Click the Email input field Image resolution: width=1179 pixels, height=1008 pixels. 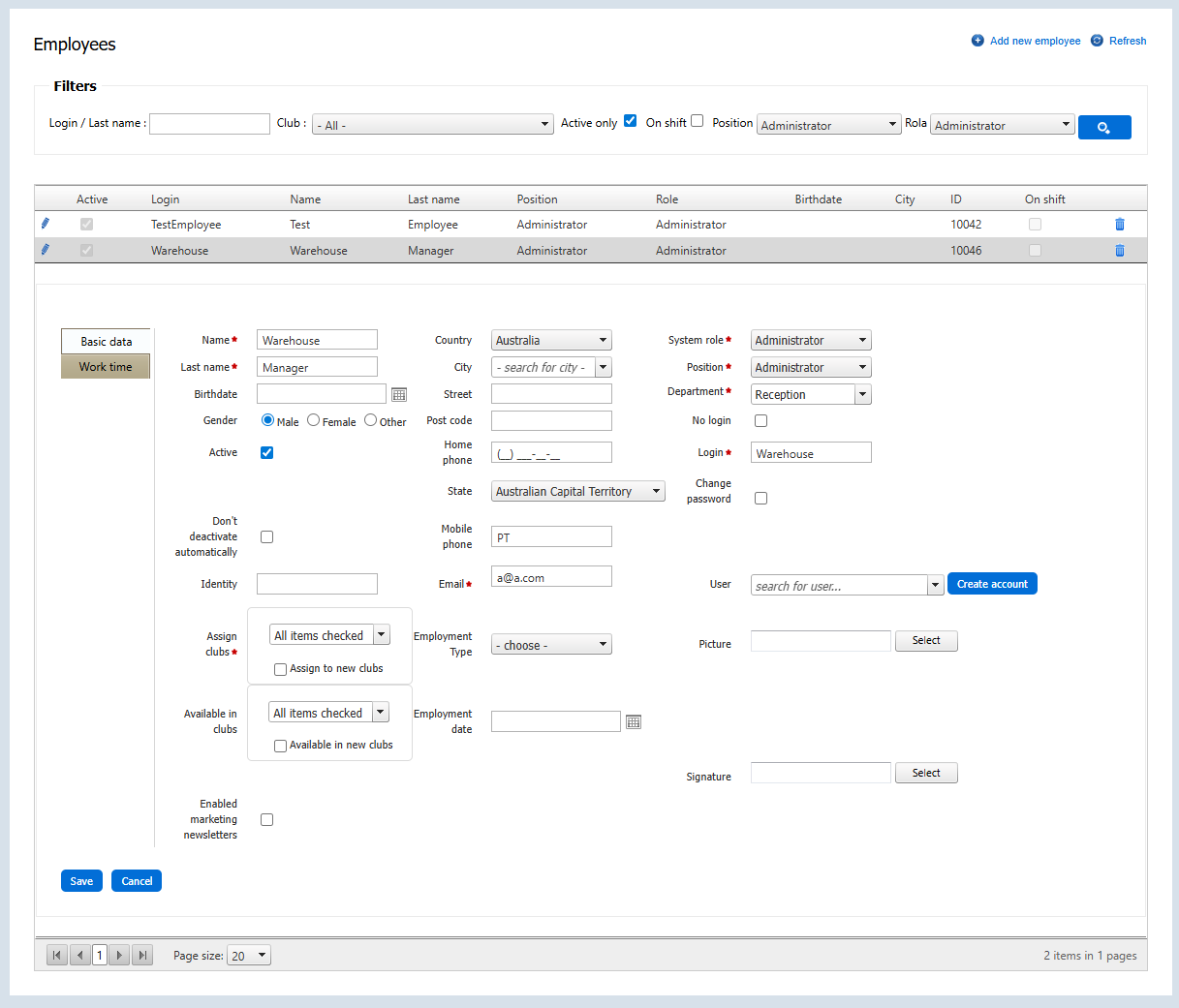(551, 577)
